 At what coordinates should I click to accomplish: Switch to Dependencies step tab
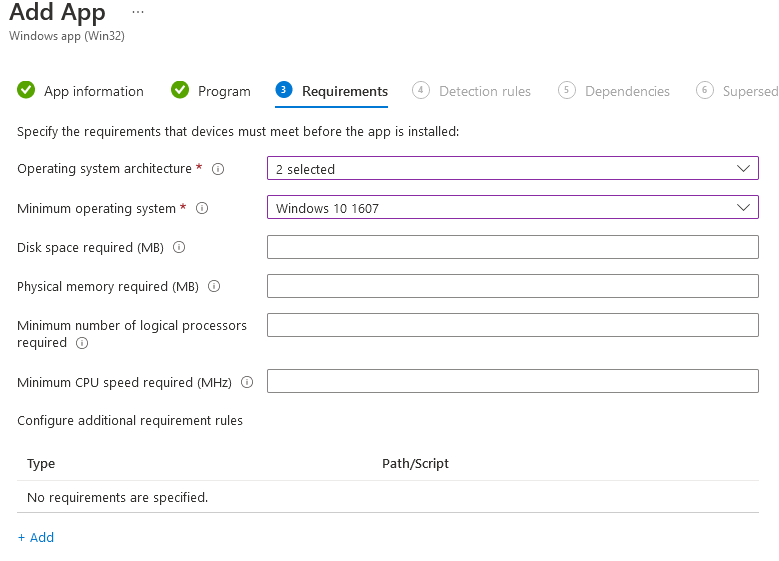(614, 91)
